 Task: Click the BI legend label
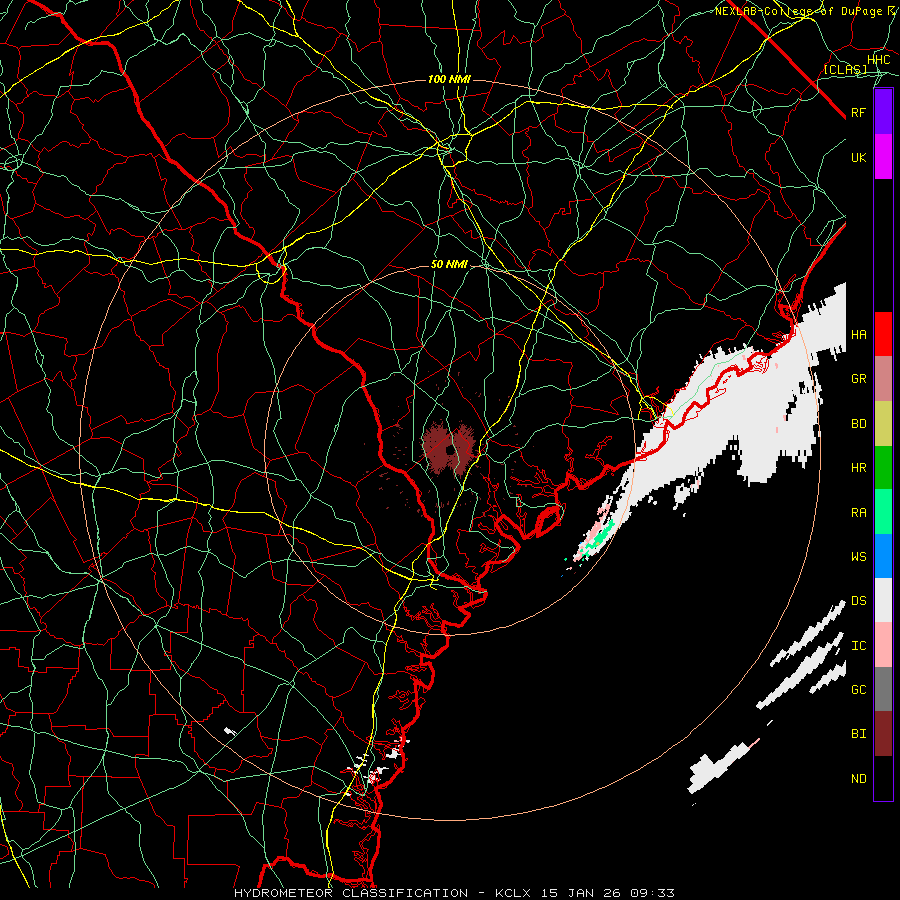(x=858, y=734)
